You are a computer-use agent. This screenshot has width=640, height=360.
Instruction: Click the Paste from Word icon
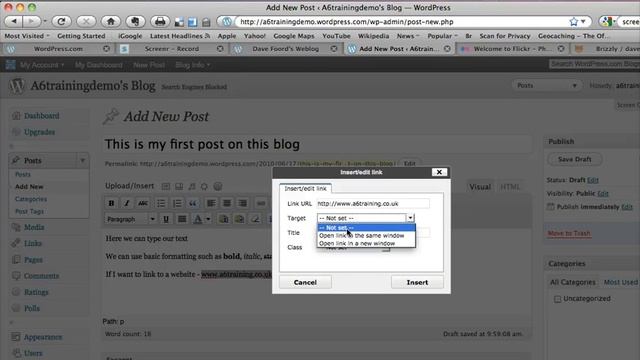click(x=240, y=219)
